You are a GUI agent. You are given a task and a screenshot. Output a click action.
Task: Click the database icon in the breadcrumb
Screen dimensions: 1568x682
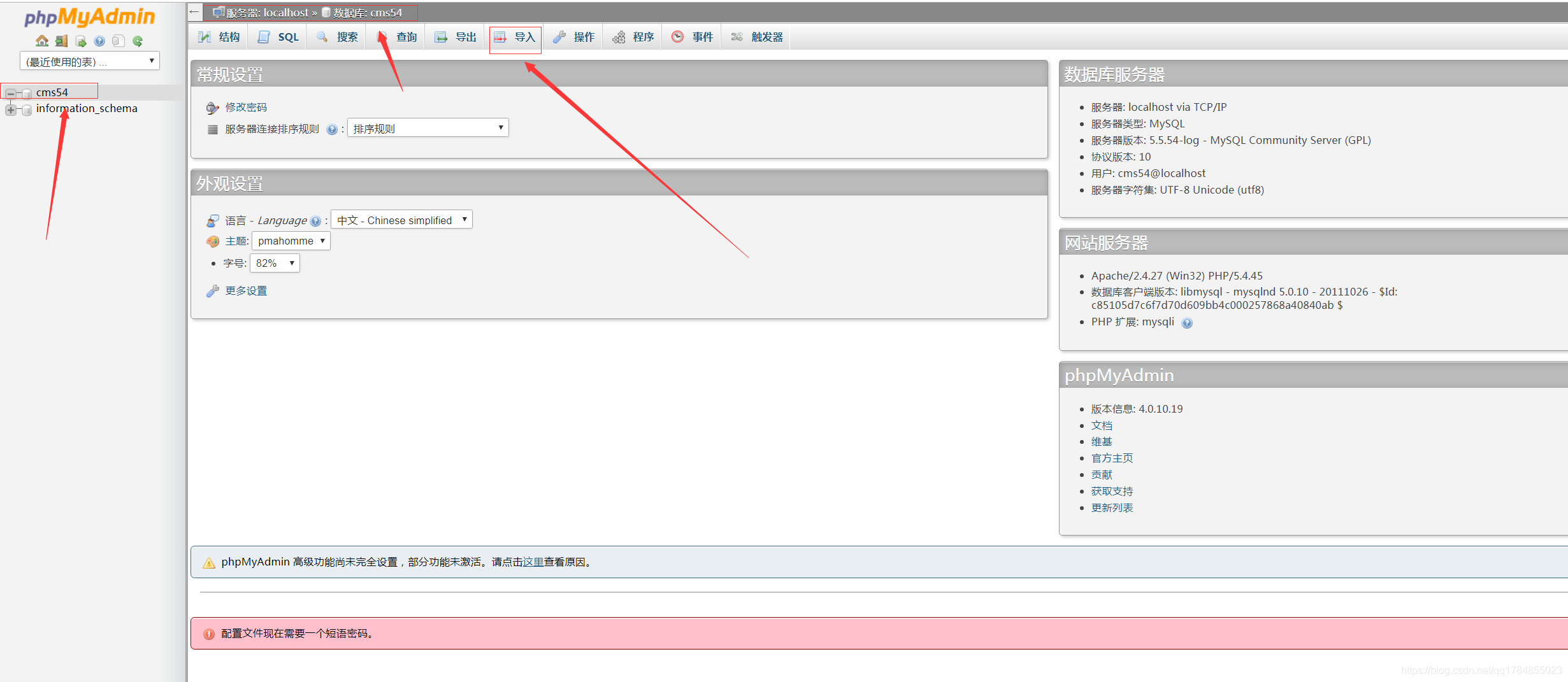coord(326,12)
